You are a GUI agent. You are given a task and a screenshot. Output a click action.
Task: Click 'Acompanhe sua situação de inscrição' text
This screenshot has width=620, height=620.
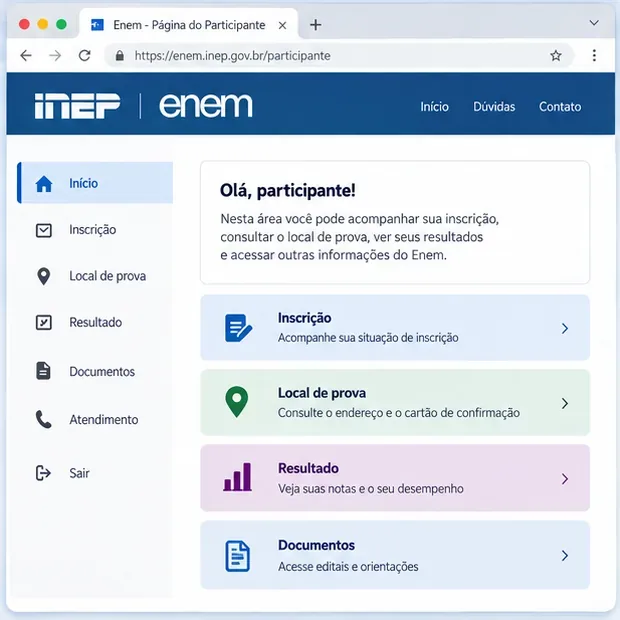tap(368, 338)
